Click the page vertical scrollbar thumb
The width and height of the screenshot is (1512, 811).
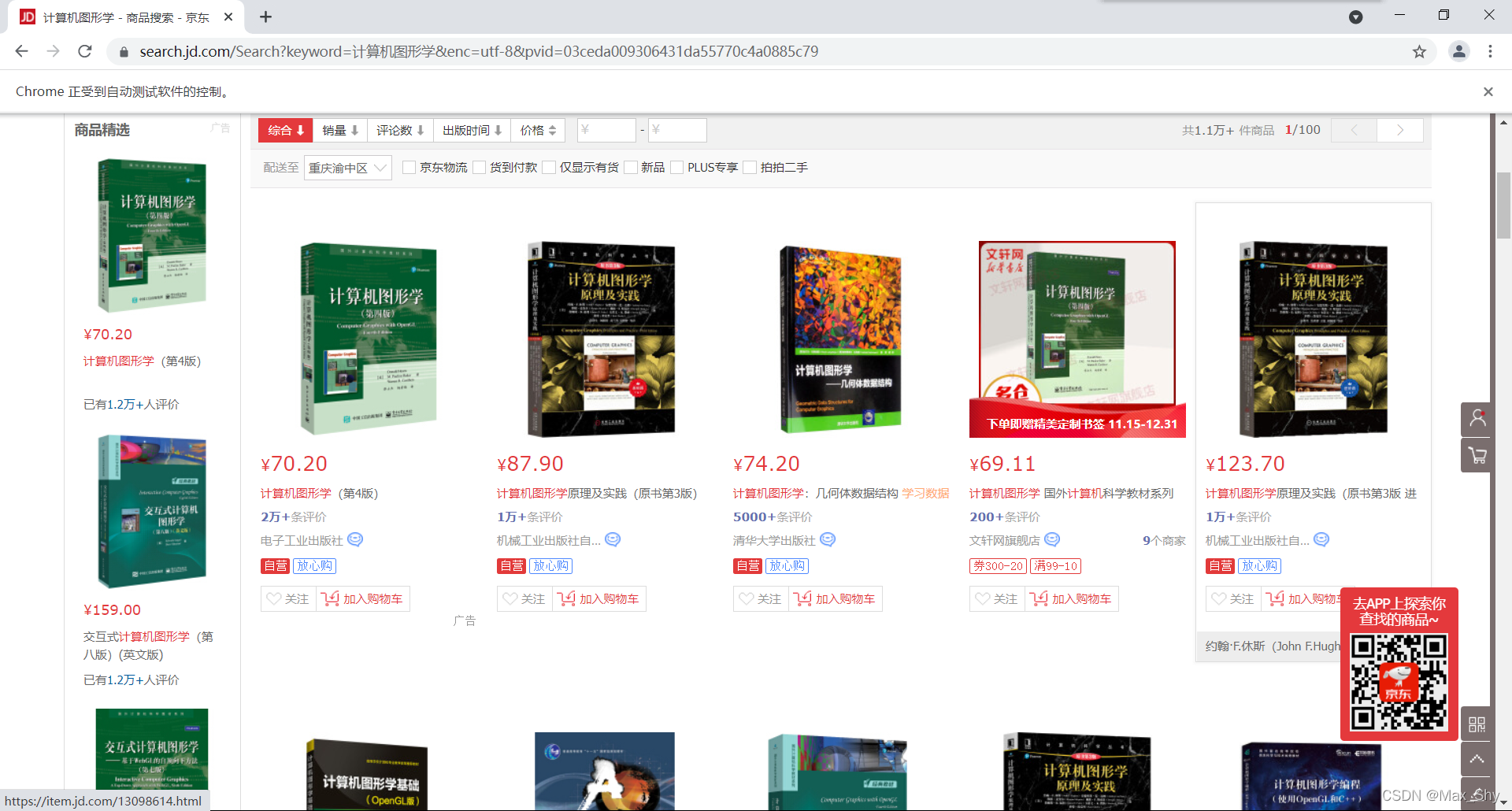pyautogui.click(x=1503, y=205)
